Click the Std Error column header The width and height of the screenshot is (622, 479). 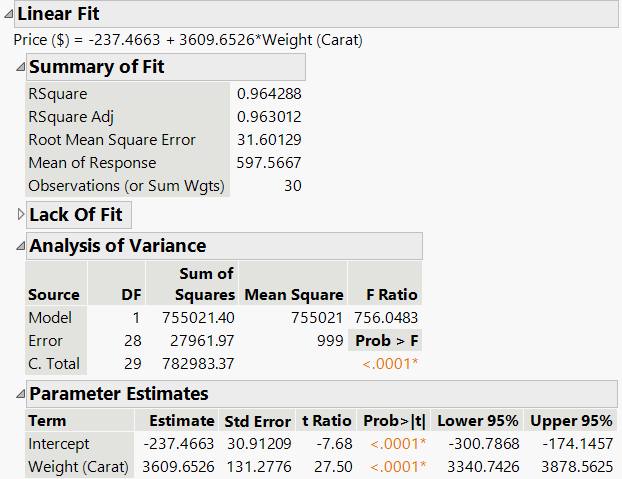point(257,422)
